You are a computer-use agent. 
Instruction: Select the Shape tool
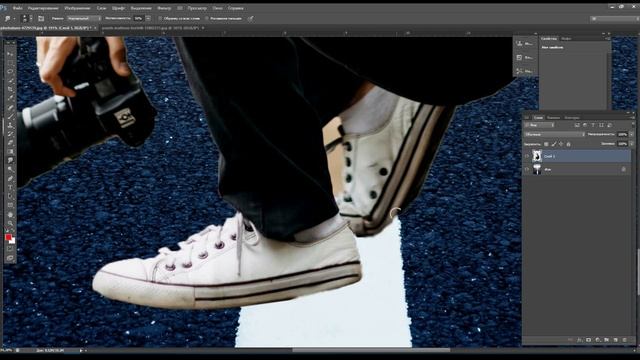click(10, 205)
